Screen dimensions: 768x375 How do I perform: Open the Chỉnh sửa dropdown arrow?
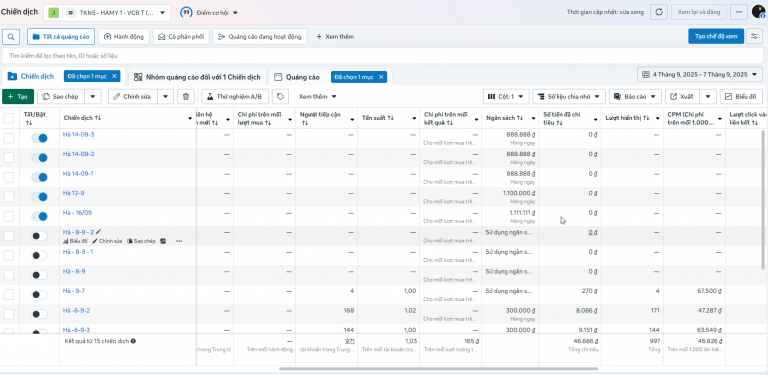[166, 96]
